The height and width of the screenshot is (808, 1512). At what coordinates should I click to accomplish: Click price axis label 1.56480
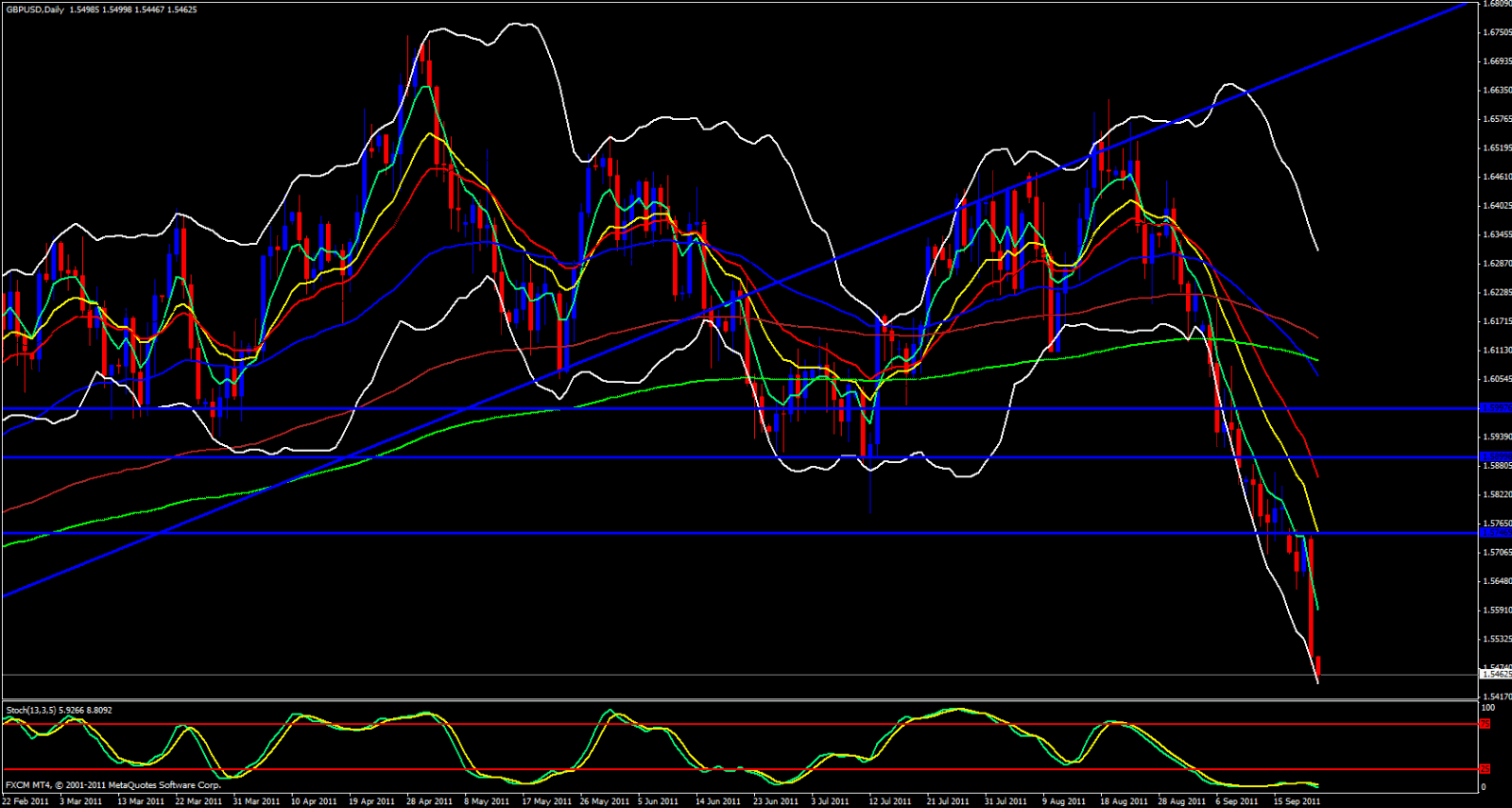[x=1498, y=582]
